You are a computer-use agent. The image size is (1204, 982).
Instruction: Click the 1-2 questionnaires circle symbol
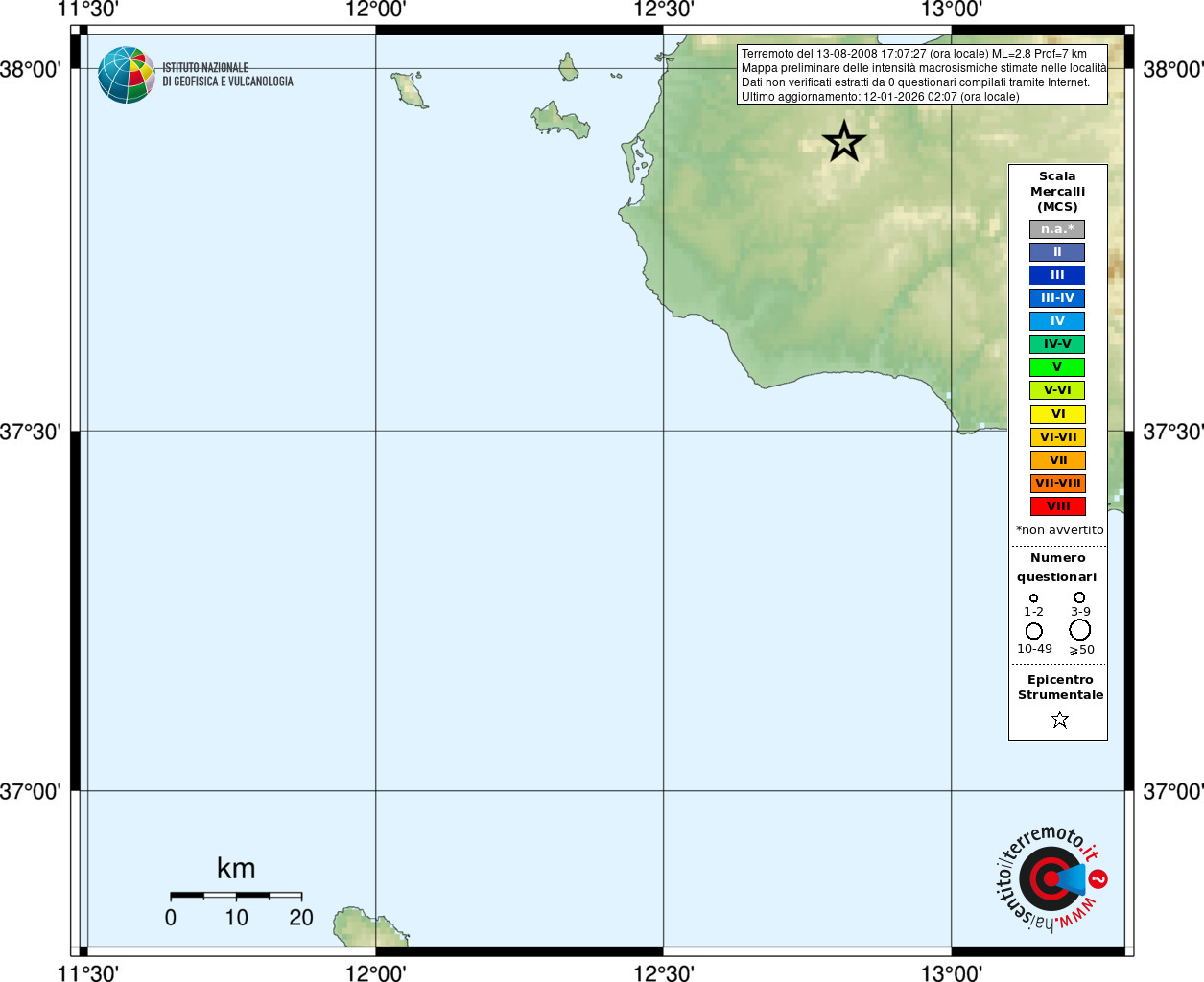[1033, 598]
